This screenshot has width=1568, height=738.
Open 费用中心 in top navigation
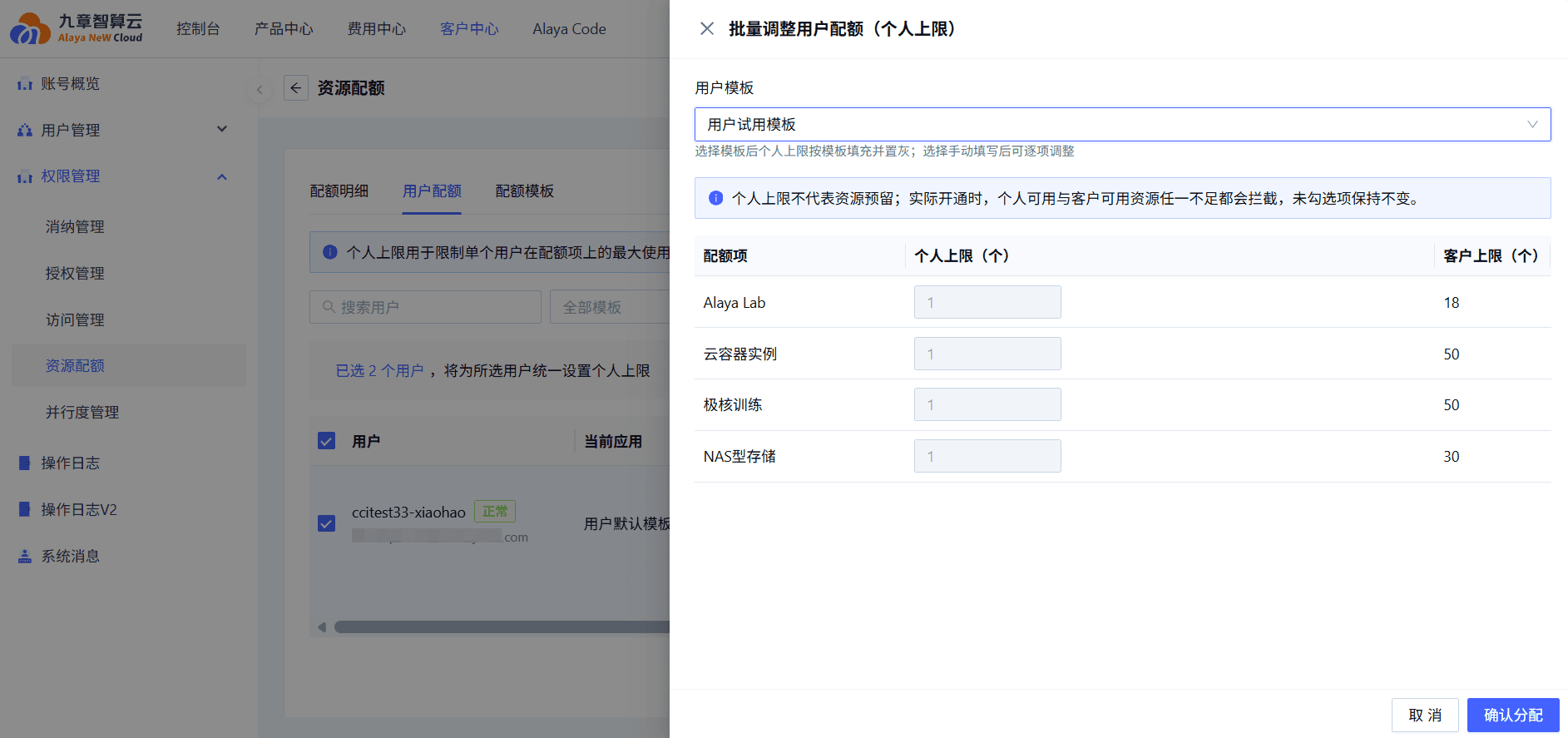pos(377,29)
